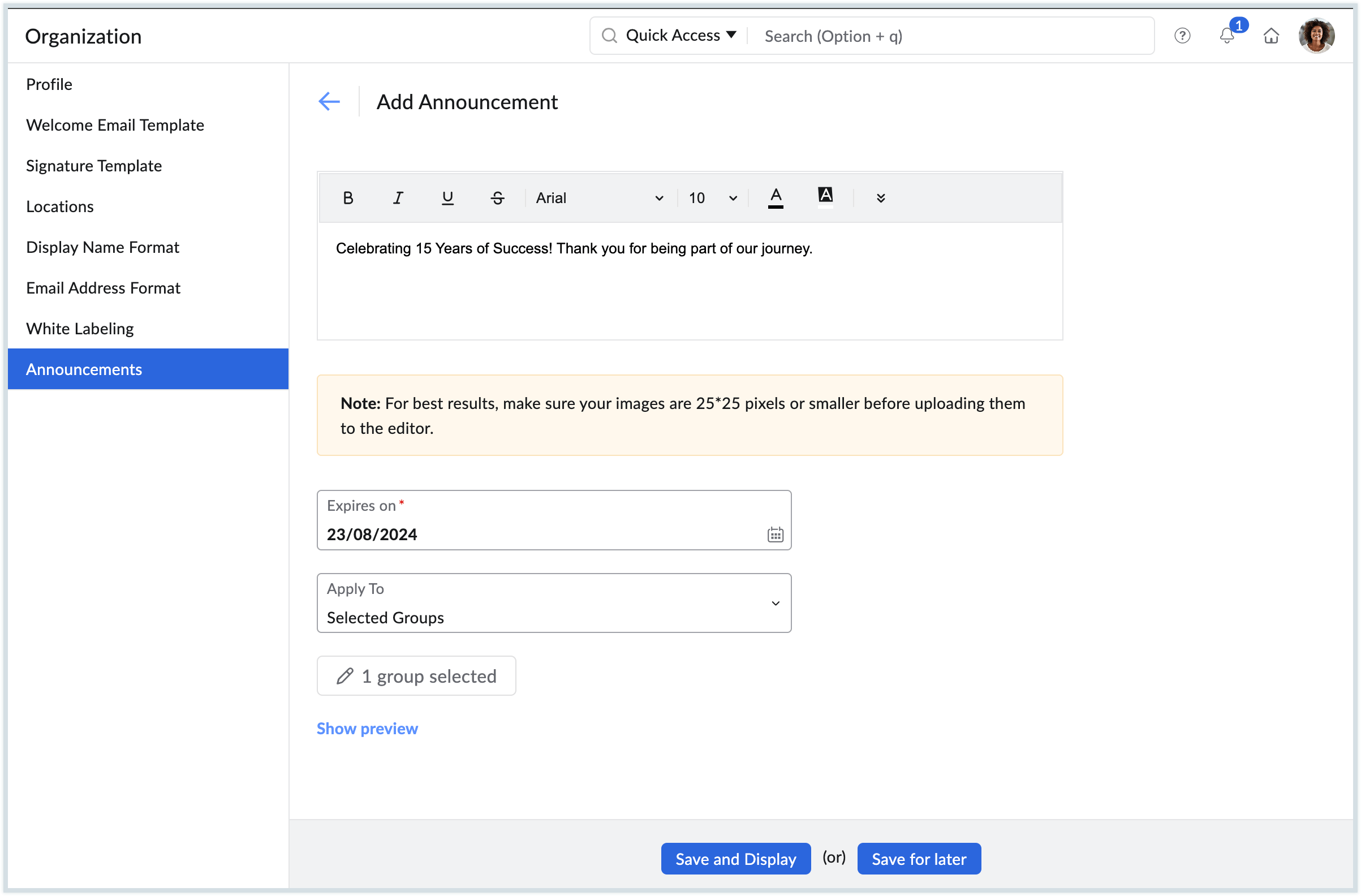The height and width of the screenshot is (896, 1361).
Task: Click the expand formatting options chevron
Action: [x=880, y=198]
